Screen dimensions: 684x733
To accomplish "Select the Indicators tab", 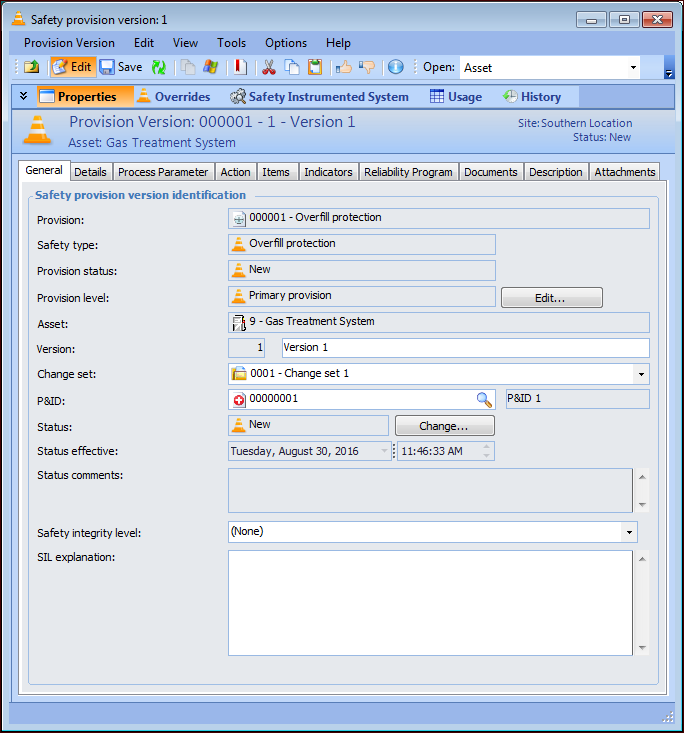I will [x=328, y=172].
